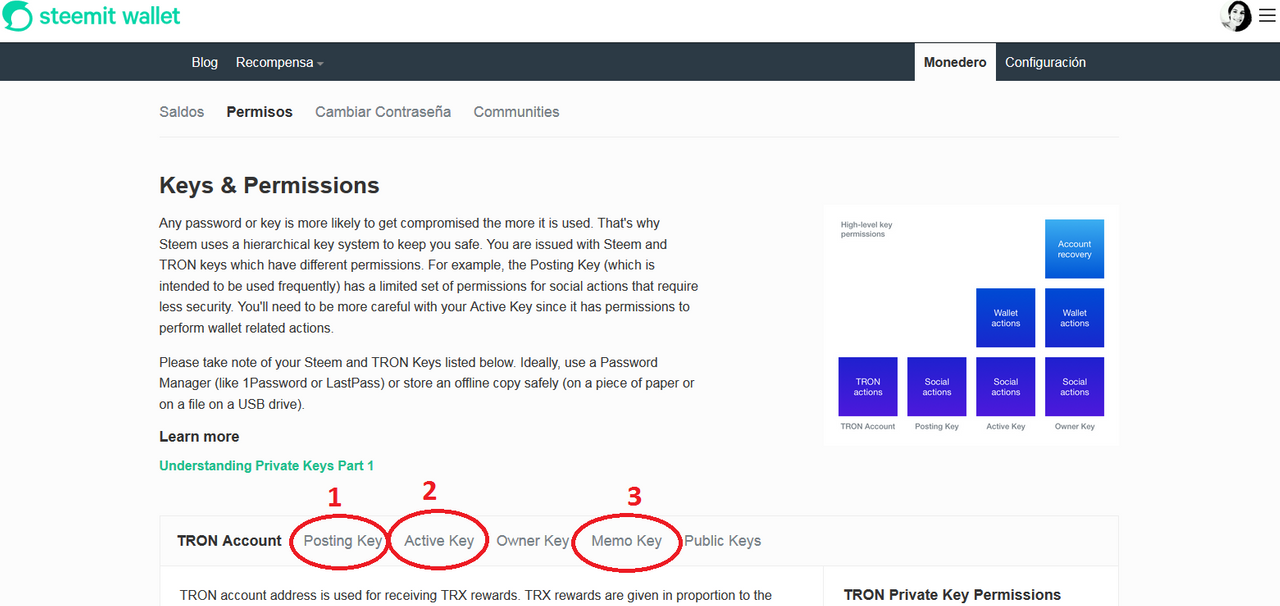The height and width of the screenshot is (606, 1280).
Task: Select the TRON Account tab
Action: coord(229,541)
